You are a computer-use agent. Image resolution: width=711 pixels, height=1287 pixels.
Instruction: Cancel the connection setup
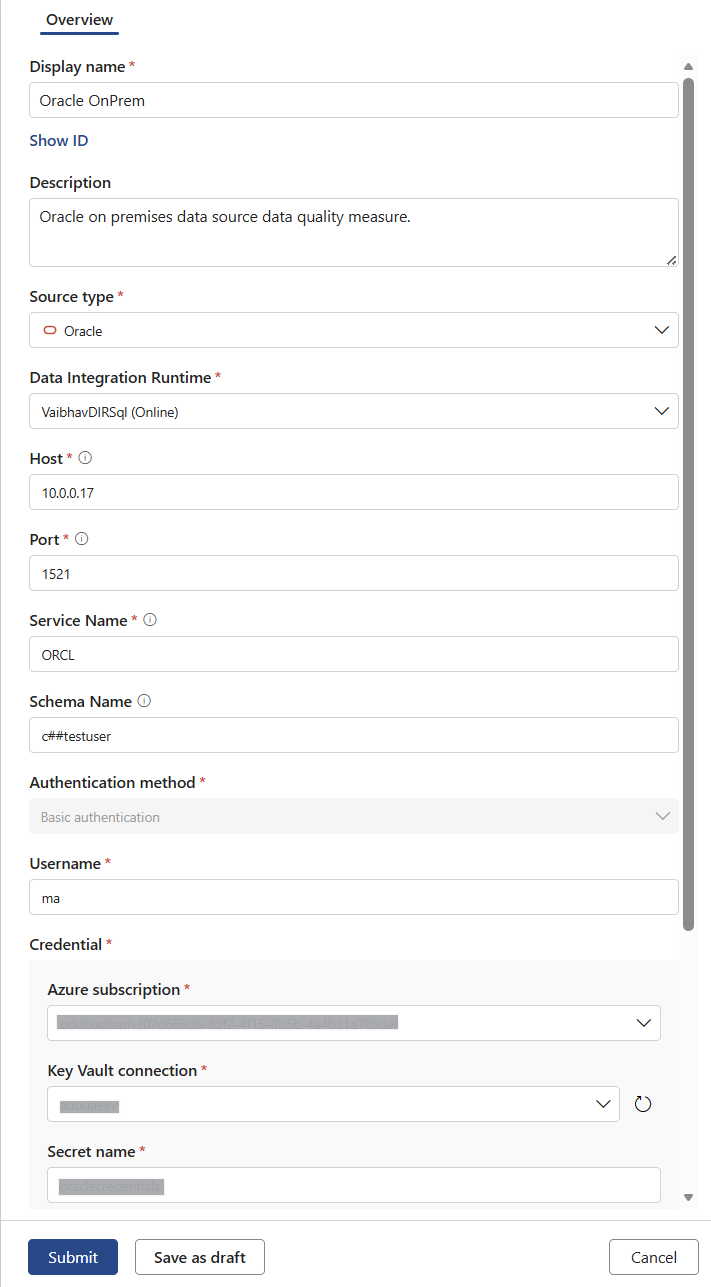654,1257
